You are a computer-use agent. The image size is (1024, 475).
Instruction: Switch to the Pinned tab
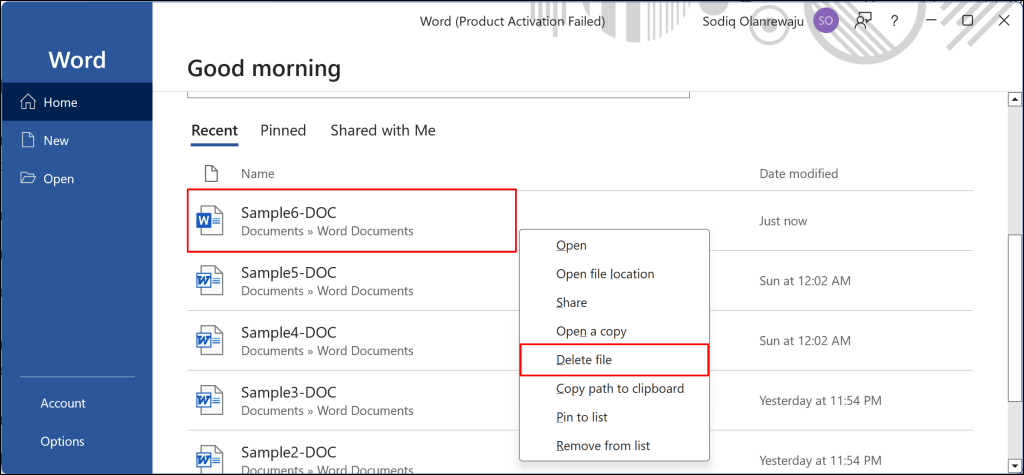(x=283, y=130)
